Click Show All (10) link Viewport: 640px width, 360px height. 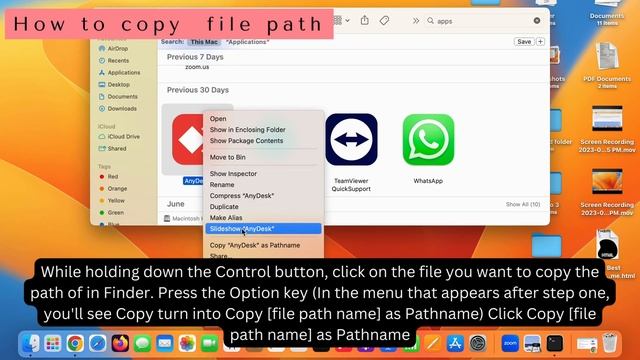click(523, 204)
